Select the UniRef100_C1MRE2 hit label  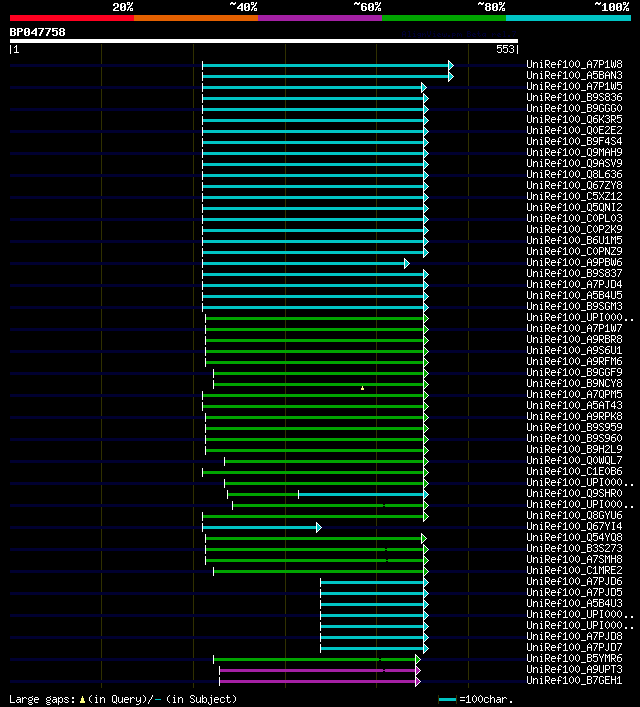pos(574,570)
